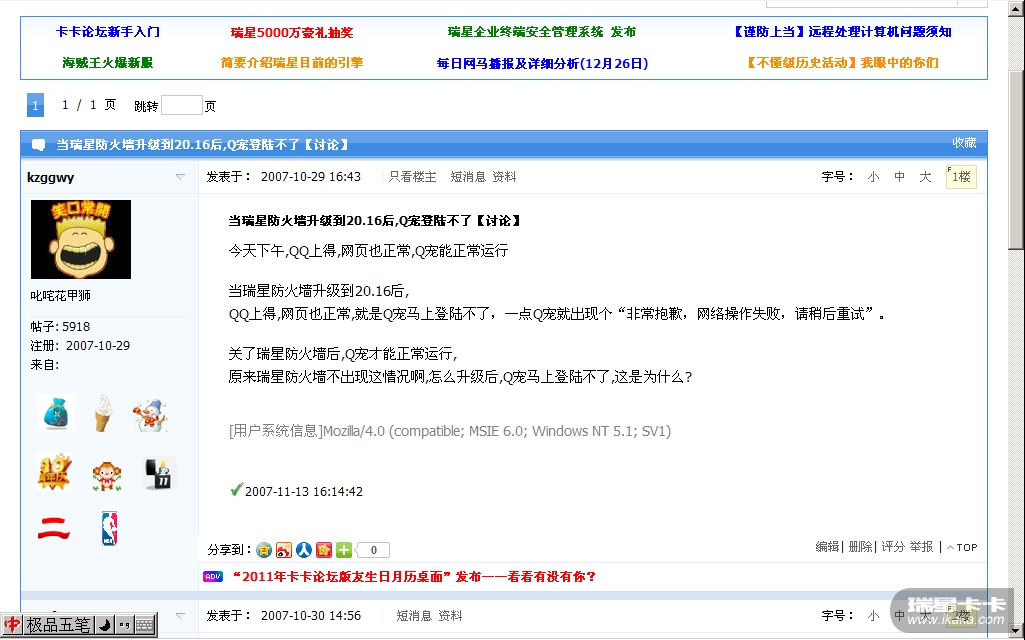
Task: Expand dropdown arrow of second post's author
Action: point(180,615)
